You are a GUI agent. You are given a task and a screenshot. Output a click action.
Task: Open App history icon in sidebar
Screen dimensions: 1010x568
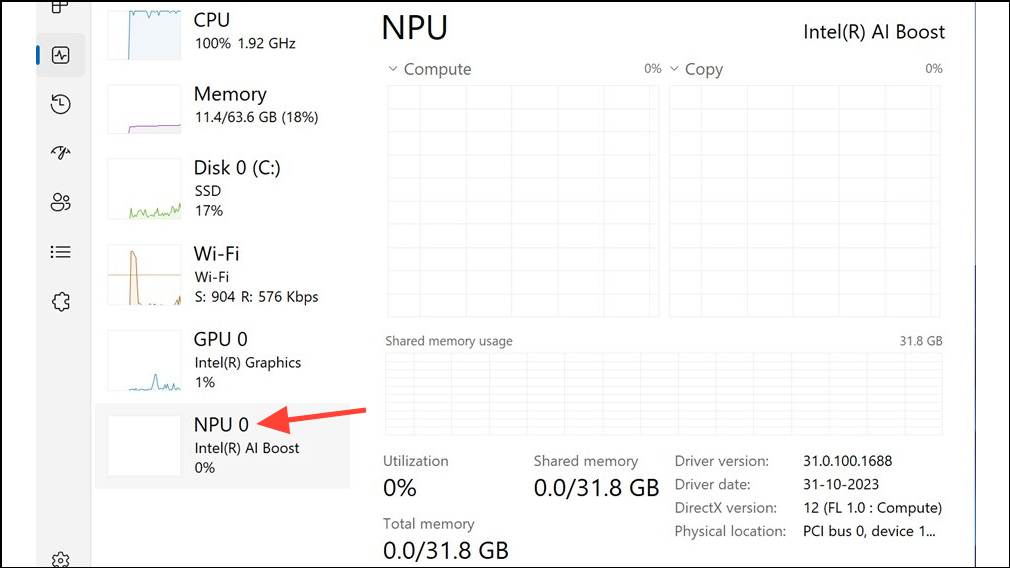61,104
